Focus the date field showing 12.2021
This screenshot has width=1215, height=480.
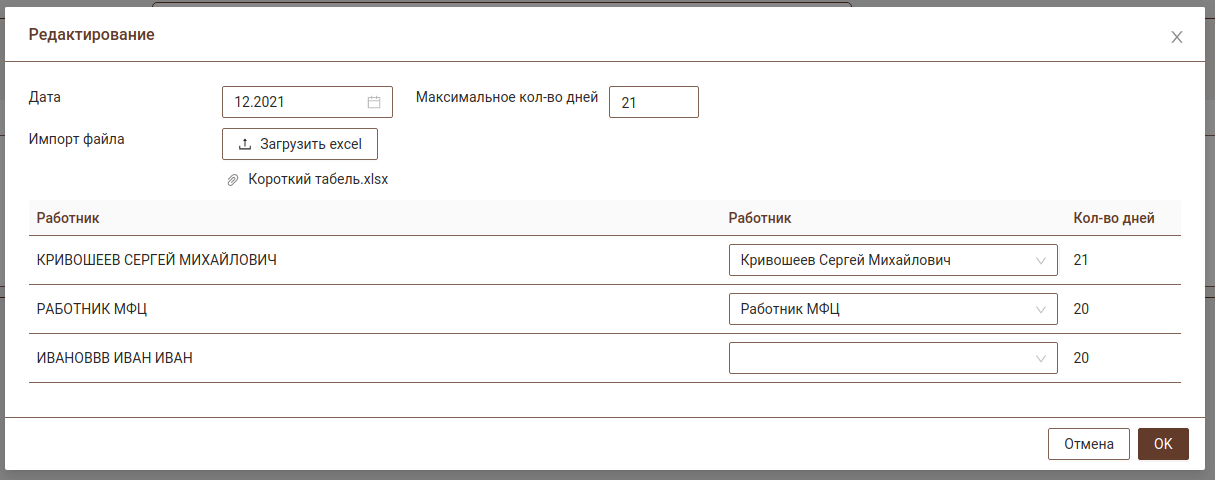295,102
